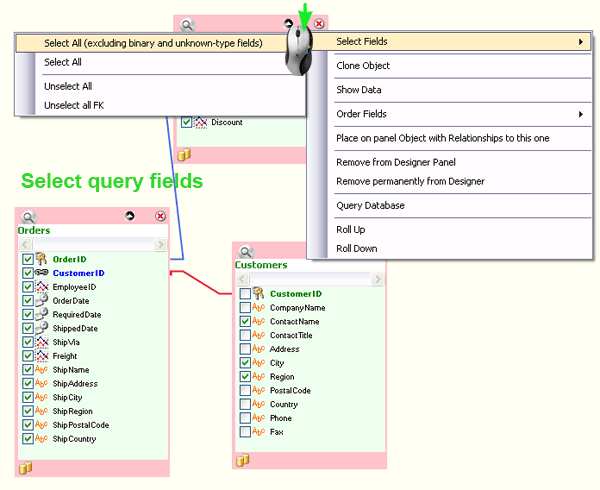Click right scroll arrow in Customers panel
The image size is (600, 490).
coord(378,279)
